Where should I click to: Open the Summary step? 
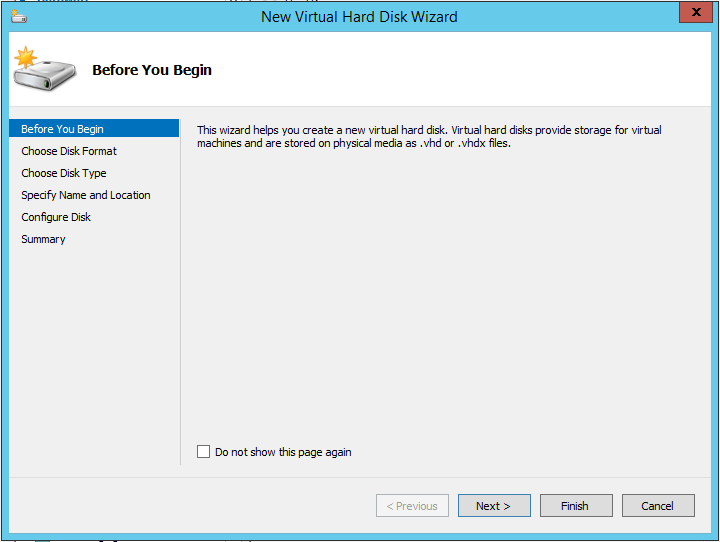pyautogui.click(x=43, y=239)
